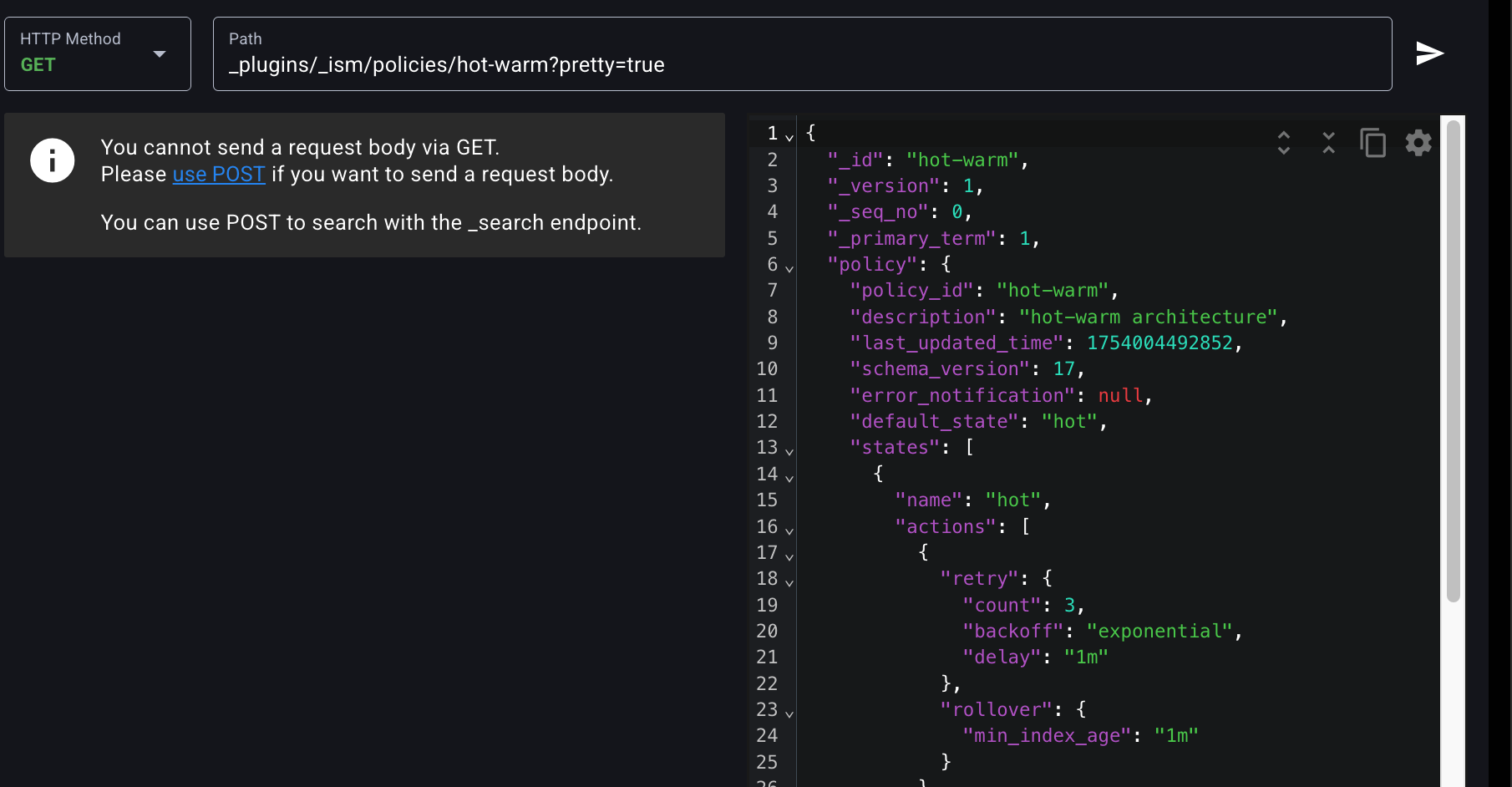
Task: Collapse the root object at line 1
Action: point(789,137)
